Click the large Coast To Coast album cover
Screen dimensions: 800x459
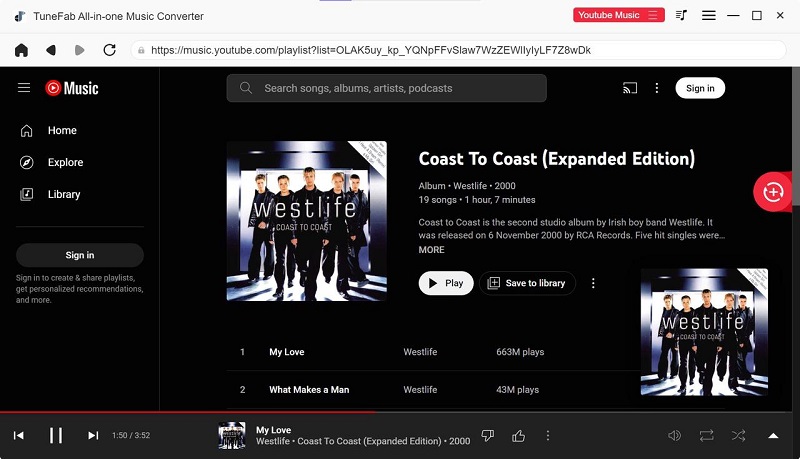click(x=307, y=221)
